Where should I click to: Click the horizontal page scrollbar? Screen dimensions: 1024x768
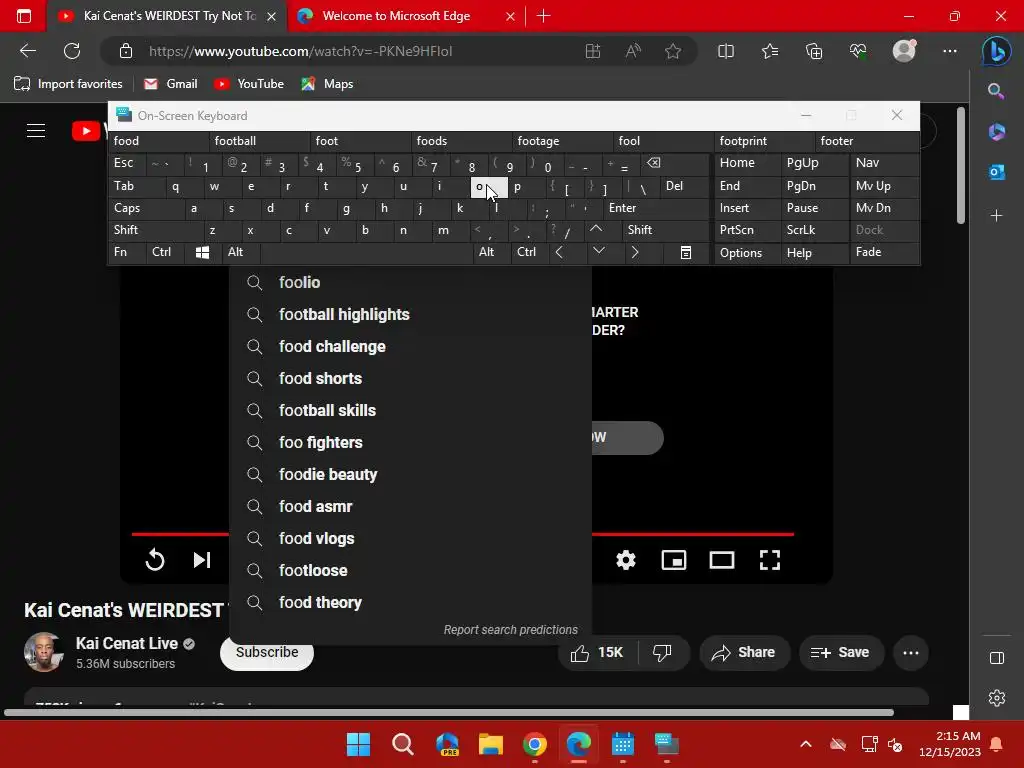pyautogui.click(x=449, y=712)
